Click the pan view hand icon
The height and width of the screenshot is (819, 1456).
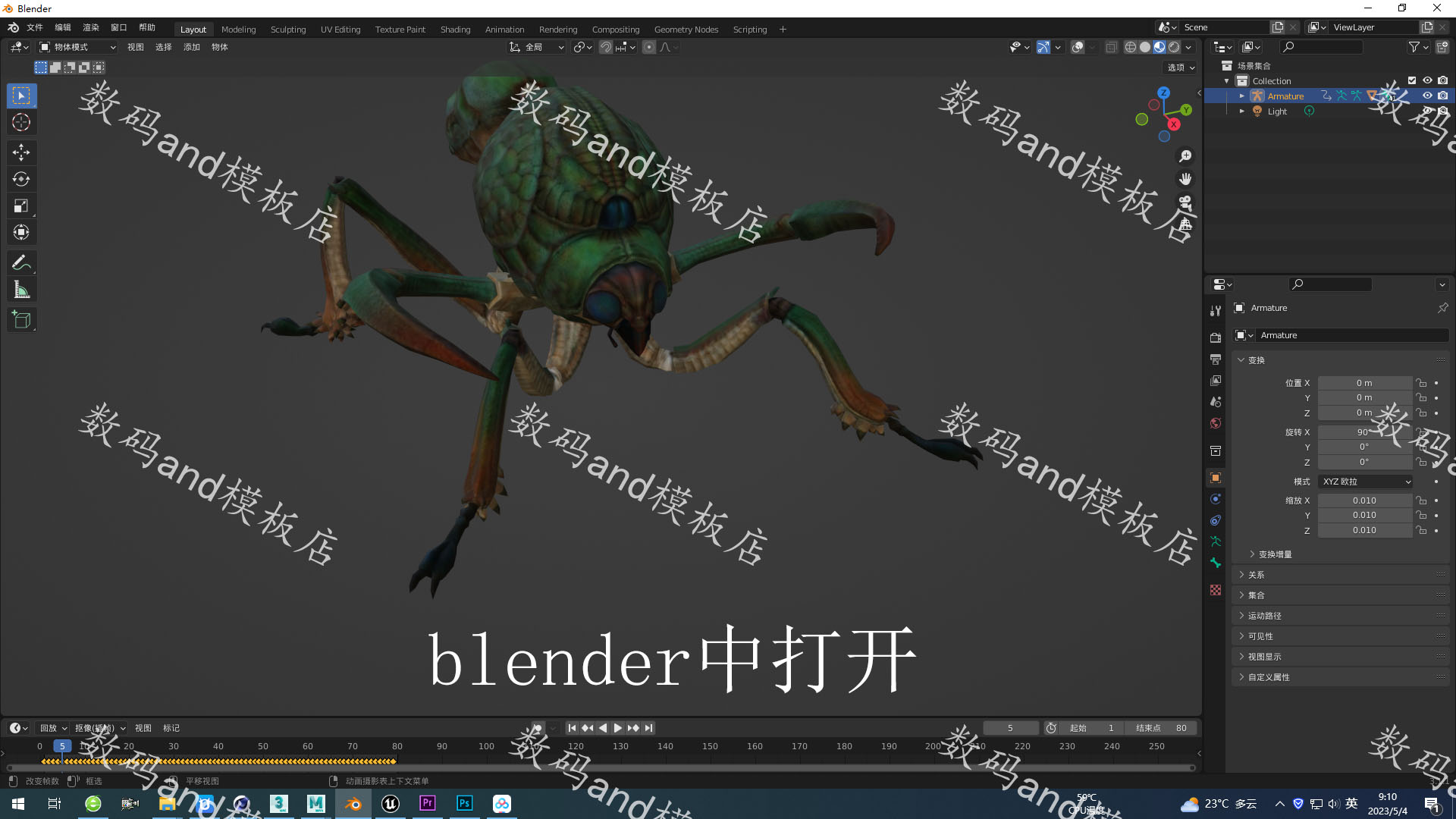1185,179
